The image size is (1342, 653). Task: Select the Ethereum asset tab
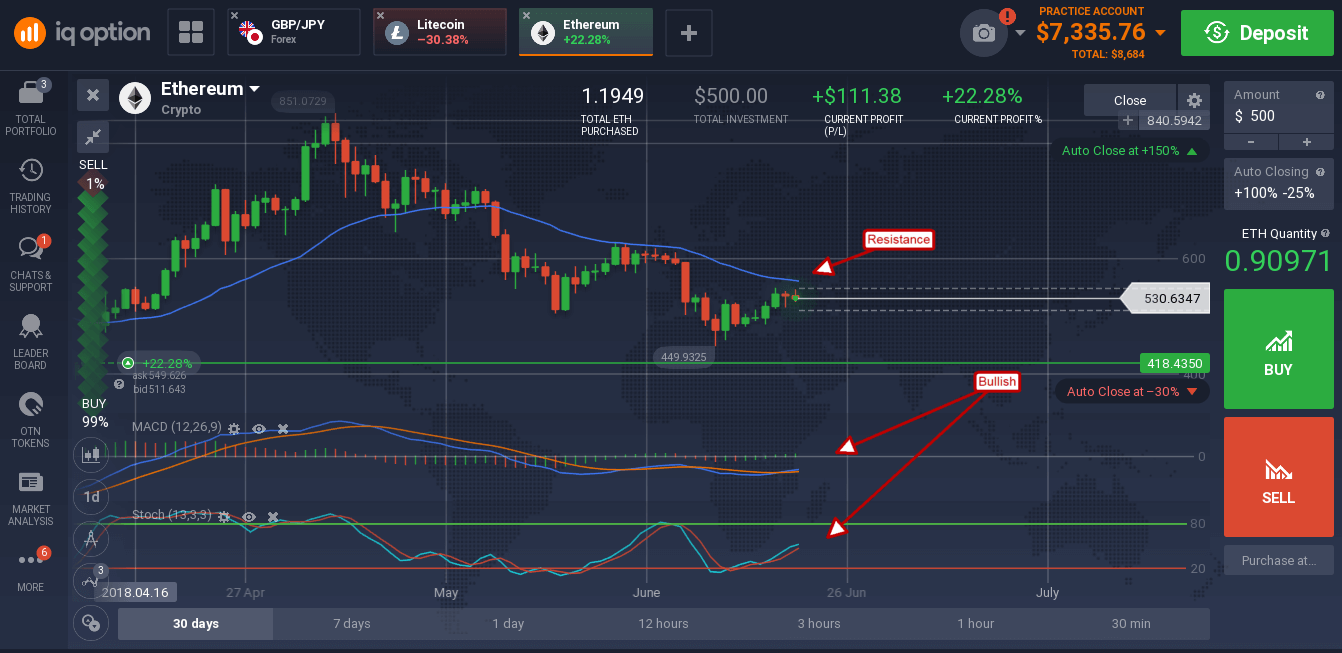point(586,32)
